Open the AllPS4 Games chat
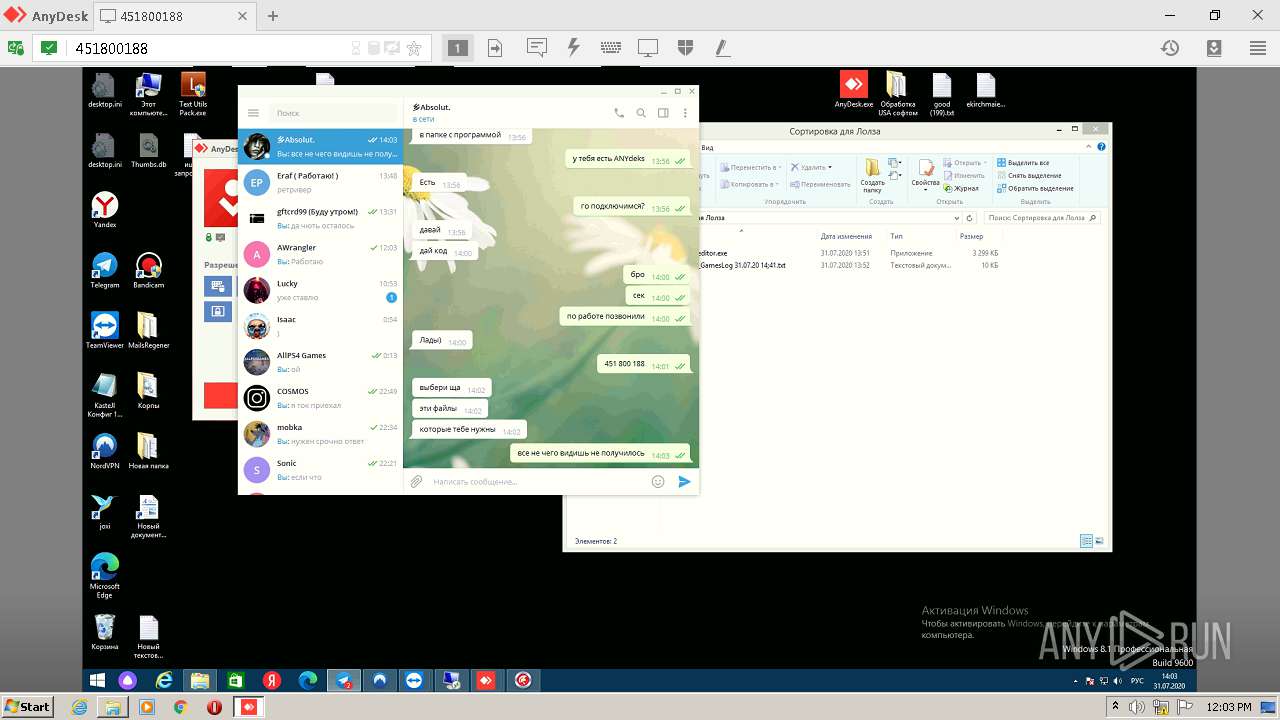The width and height of the screenshot is (1280, 720). (x=320, y=363)
